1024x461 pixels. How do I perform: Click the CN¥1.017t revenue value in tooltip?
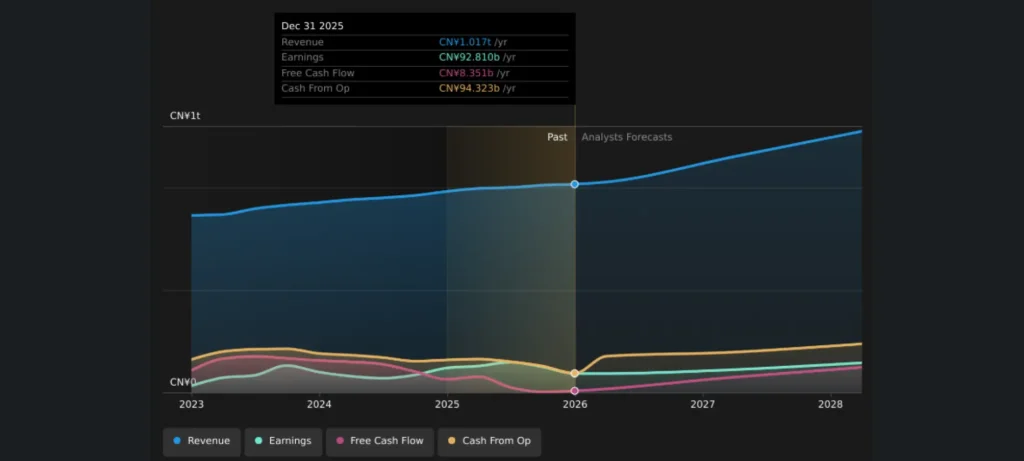(465, 42)
